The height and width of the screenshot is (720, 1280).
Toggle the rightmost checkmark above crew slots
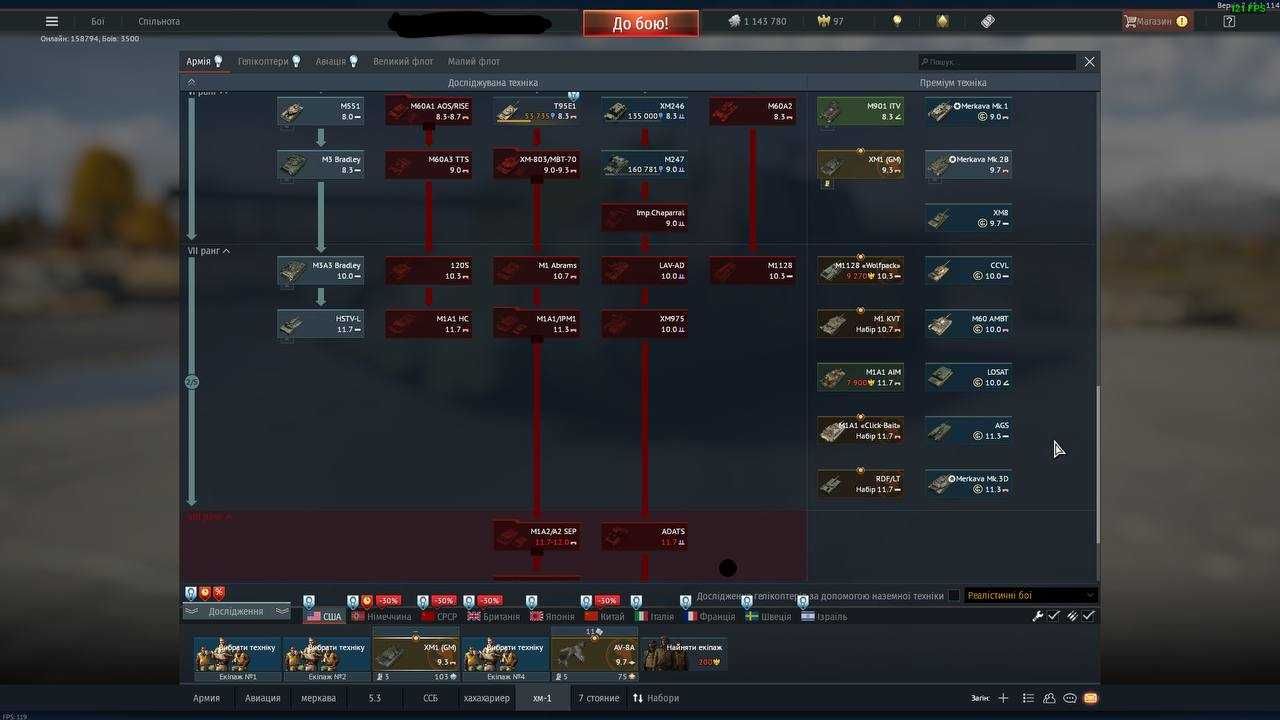pos(1088,616)
